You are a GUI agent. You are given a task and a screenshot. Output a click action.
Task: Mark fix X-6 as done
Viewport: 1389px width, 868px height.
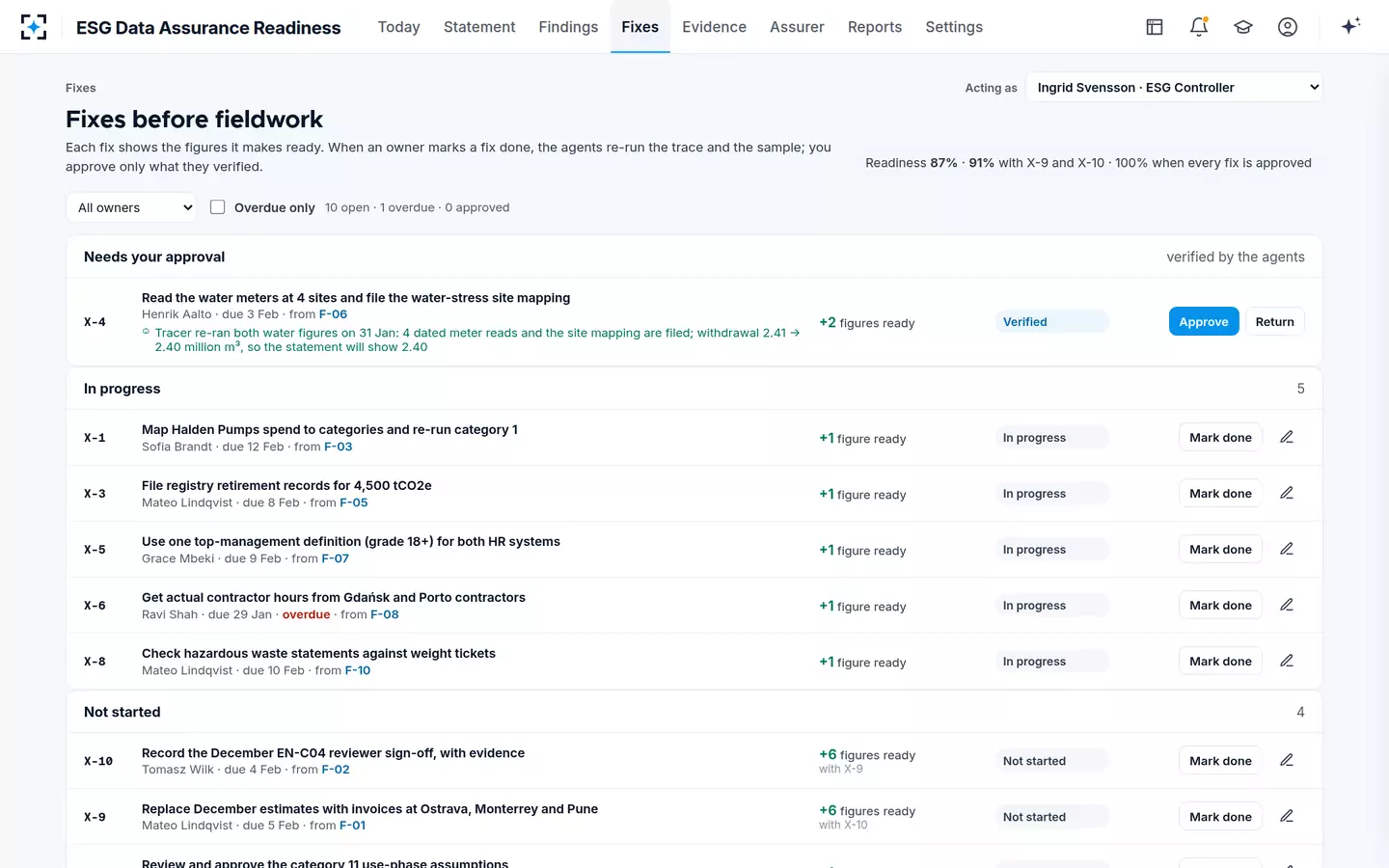(x=1220, y=605)
